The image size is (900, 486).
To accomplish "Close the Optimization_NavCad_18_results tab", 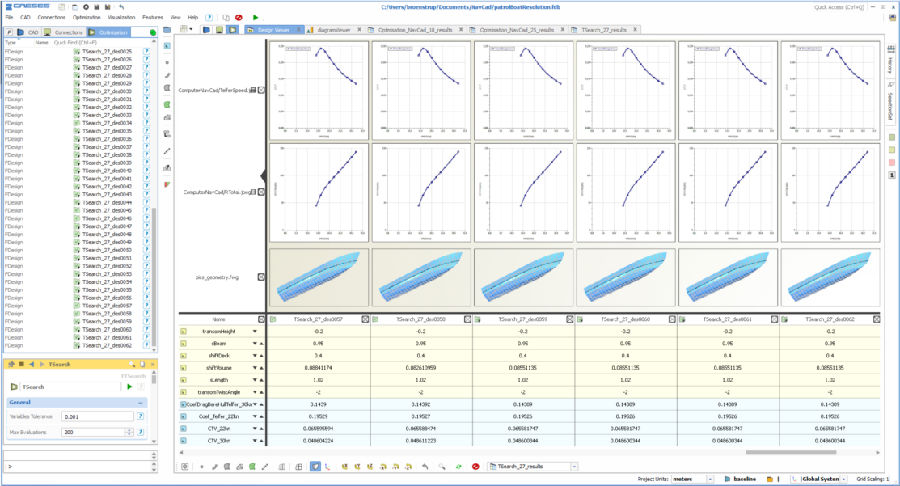I will click(461, 29).
